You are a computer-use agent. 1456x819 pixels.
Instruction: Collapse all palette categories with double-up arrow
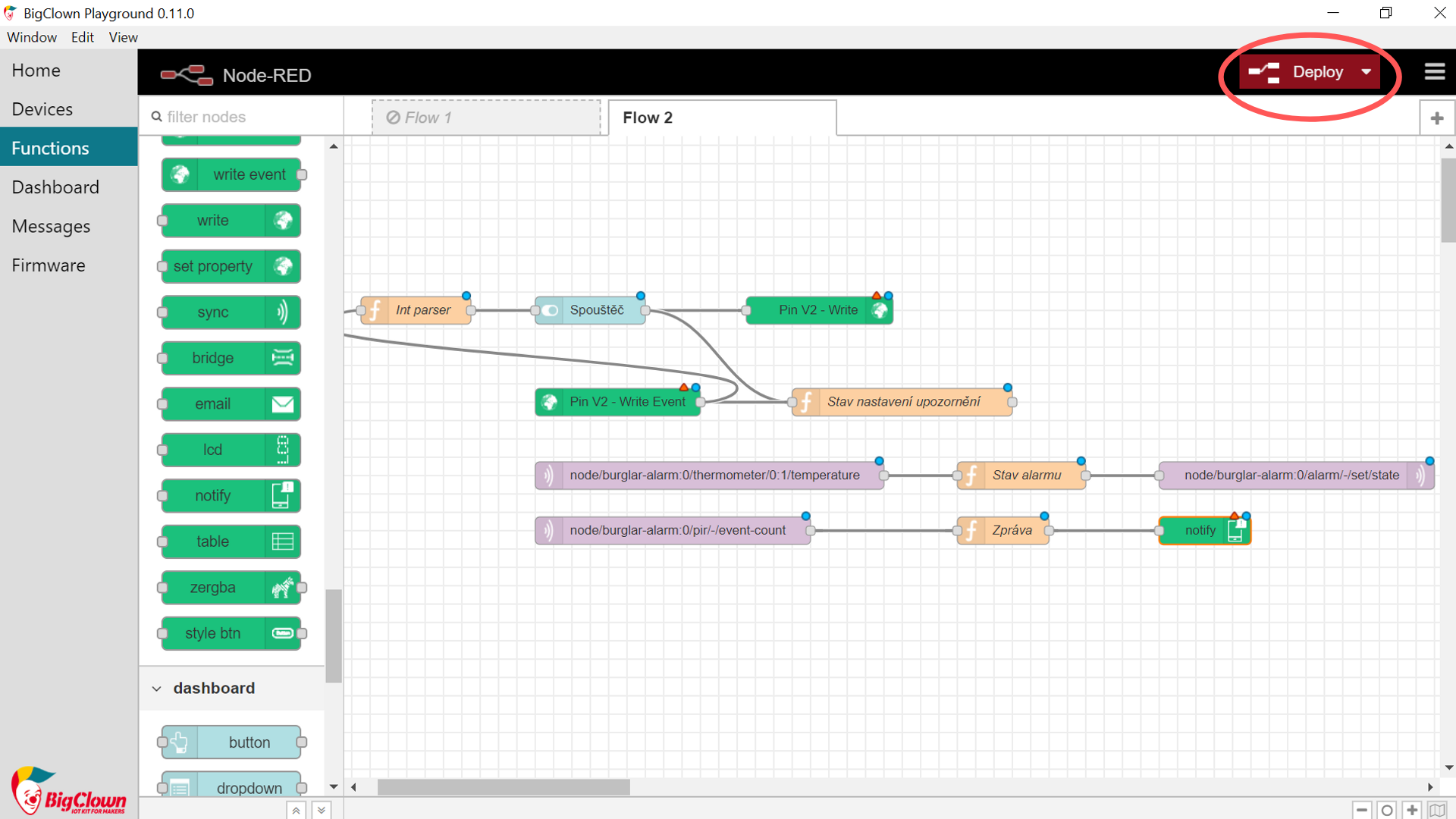point(297,810)
